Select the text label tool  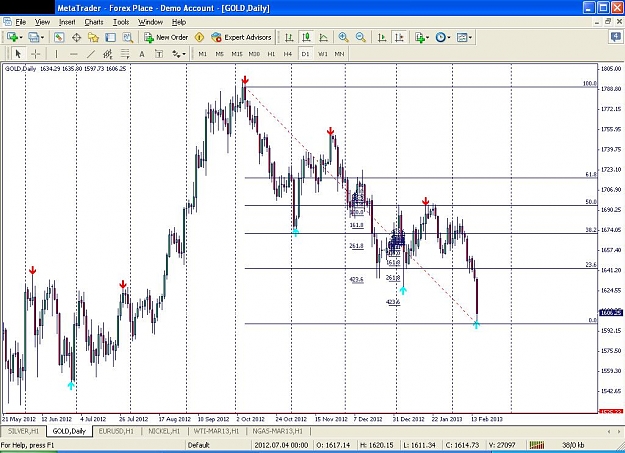[x=159, y=54]
